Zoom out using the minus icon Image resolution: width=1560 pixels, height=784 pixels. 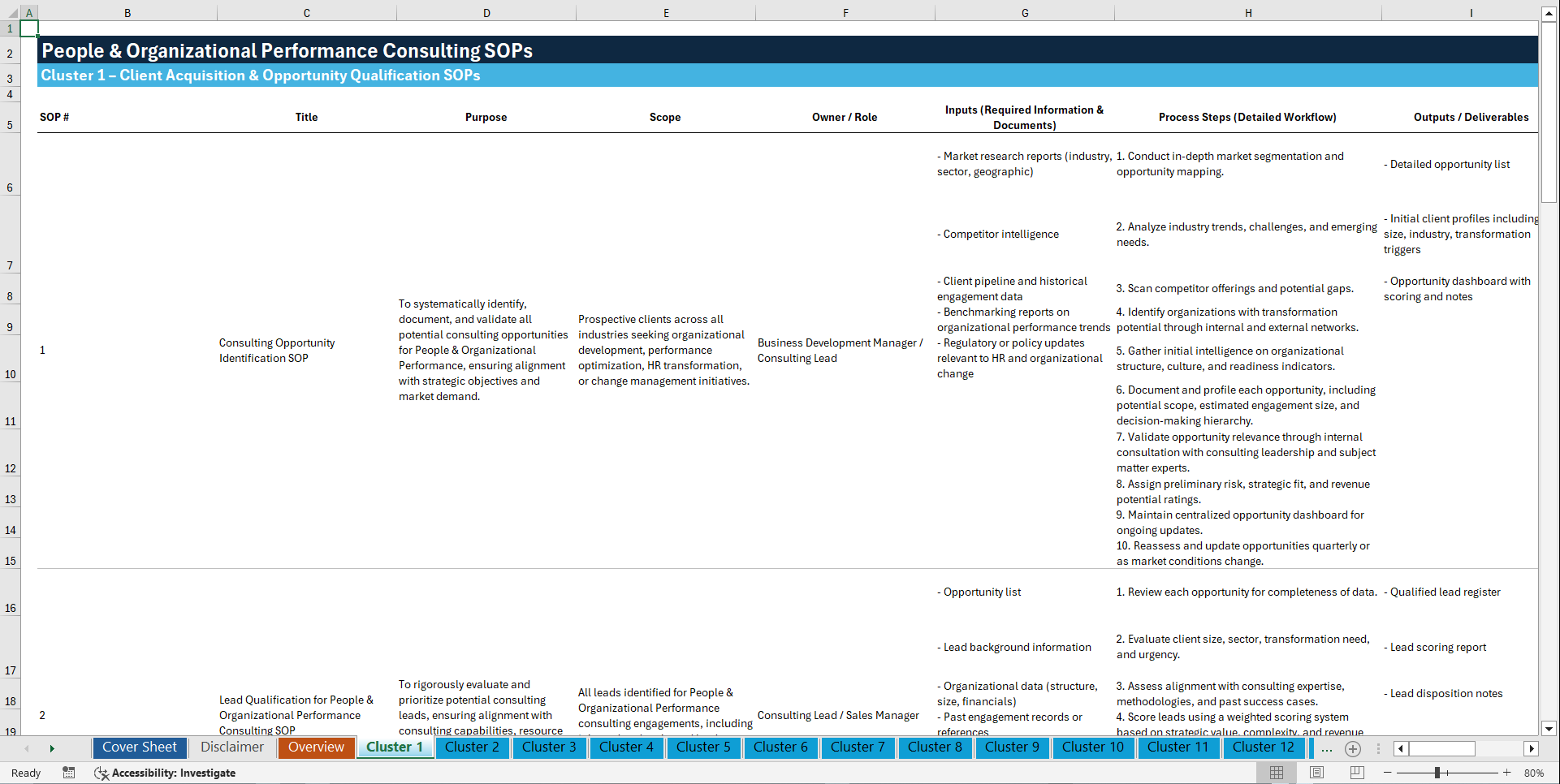click(1388, 773)
